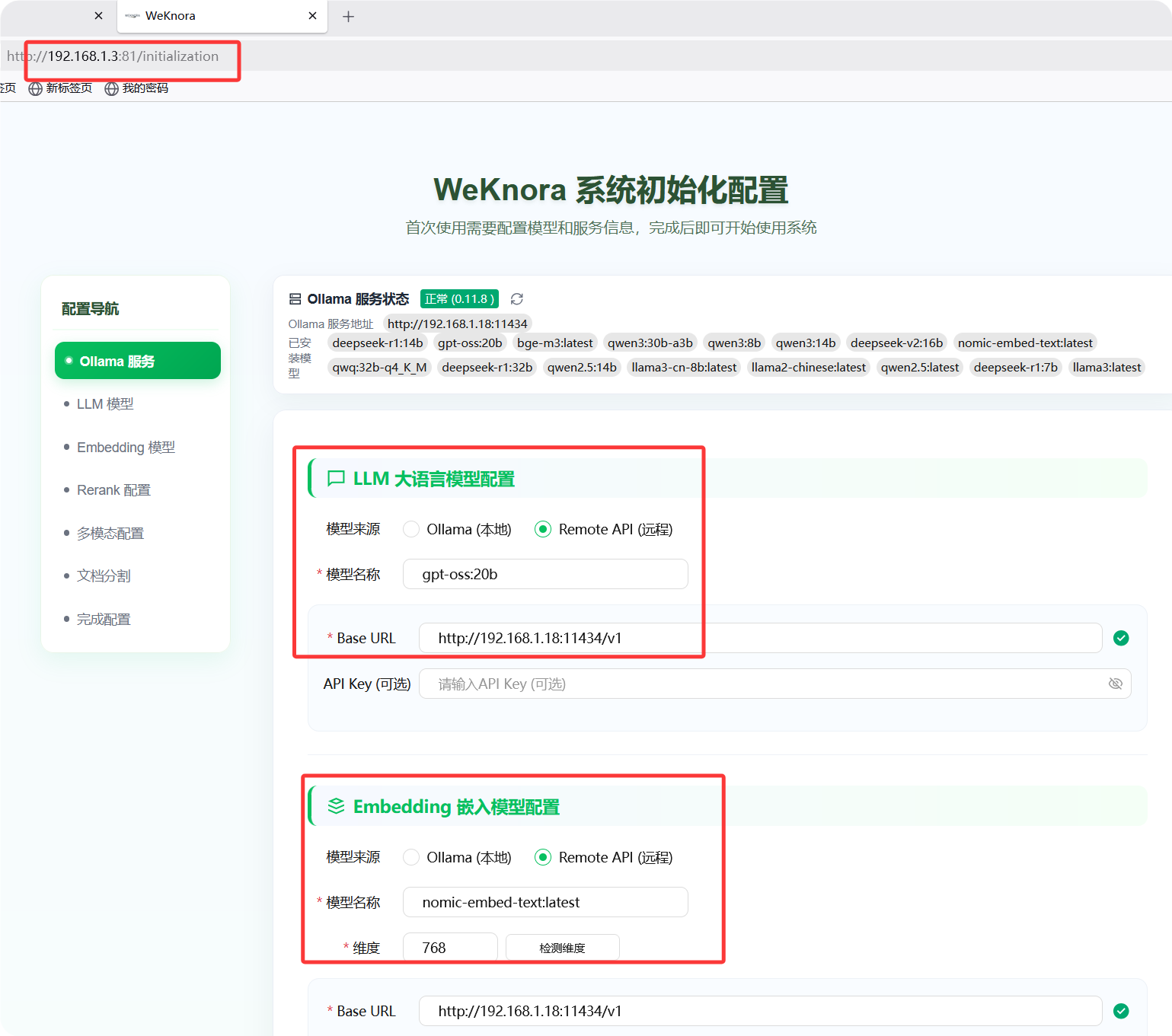
Task: Select Ollama (本地) for LLM model source
Action: (411, 529)
